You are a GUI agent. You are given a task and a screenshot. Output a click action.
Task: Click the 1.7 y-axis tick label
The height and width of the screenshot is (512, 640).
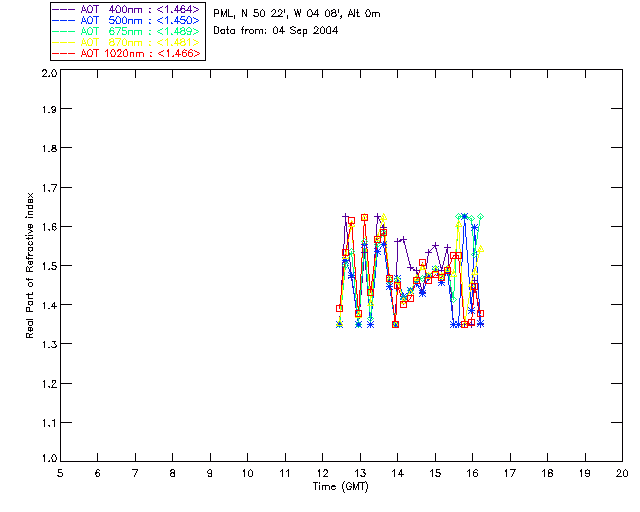click(x=48, y=189)
